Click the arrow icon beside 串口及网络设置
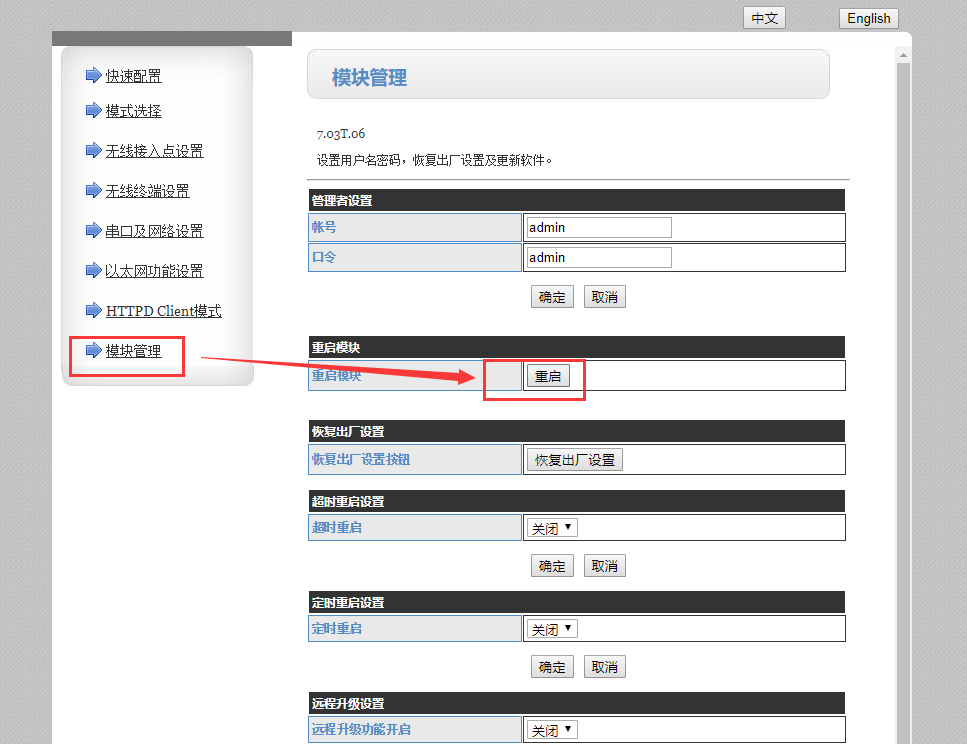 [x=93, y=231]
